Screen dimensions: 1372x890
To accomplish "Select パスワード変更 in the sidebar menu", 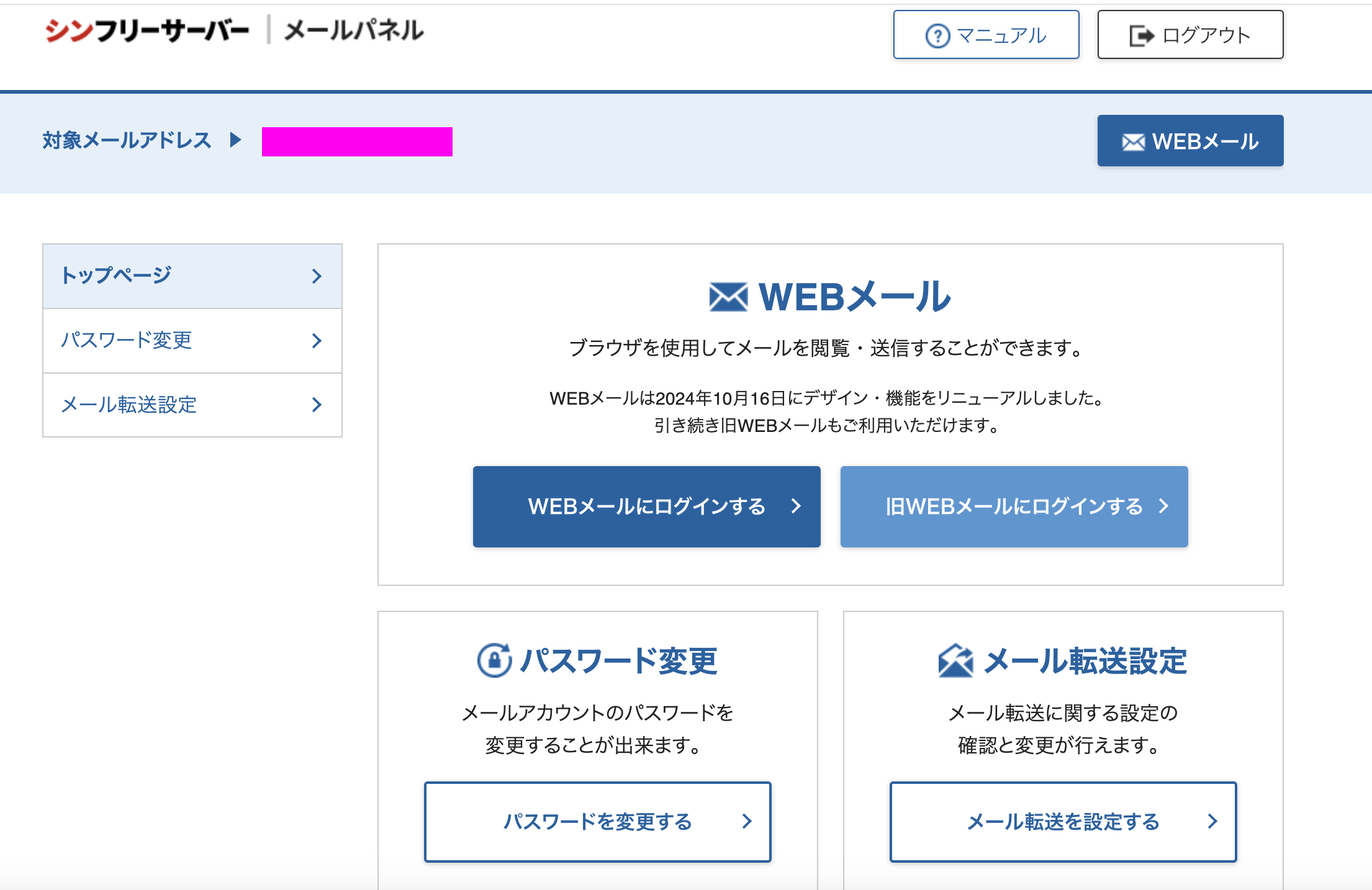I will (127, 340).
